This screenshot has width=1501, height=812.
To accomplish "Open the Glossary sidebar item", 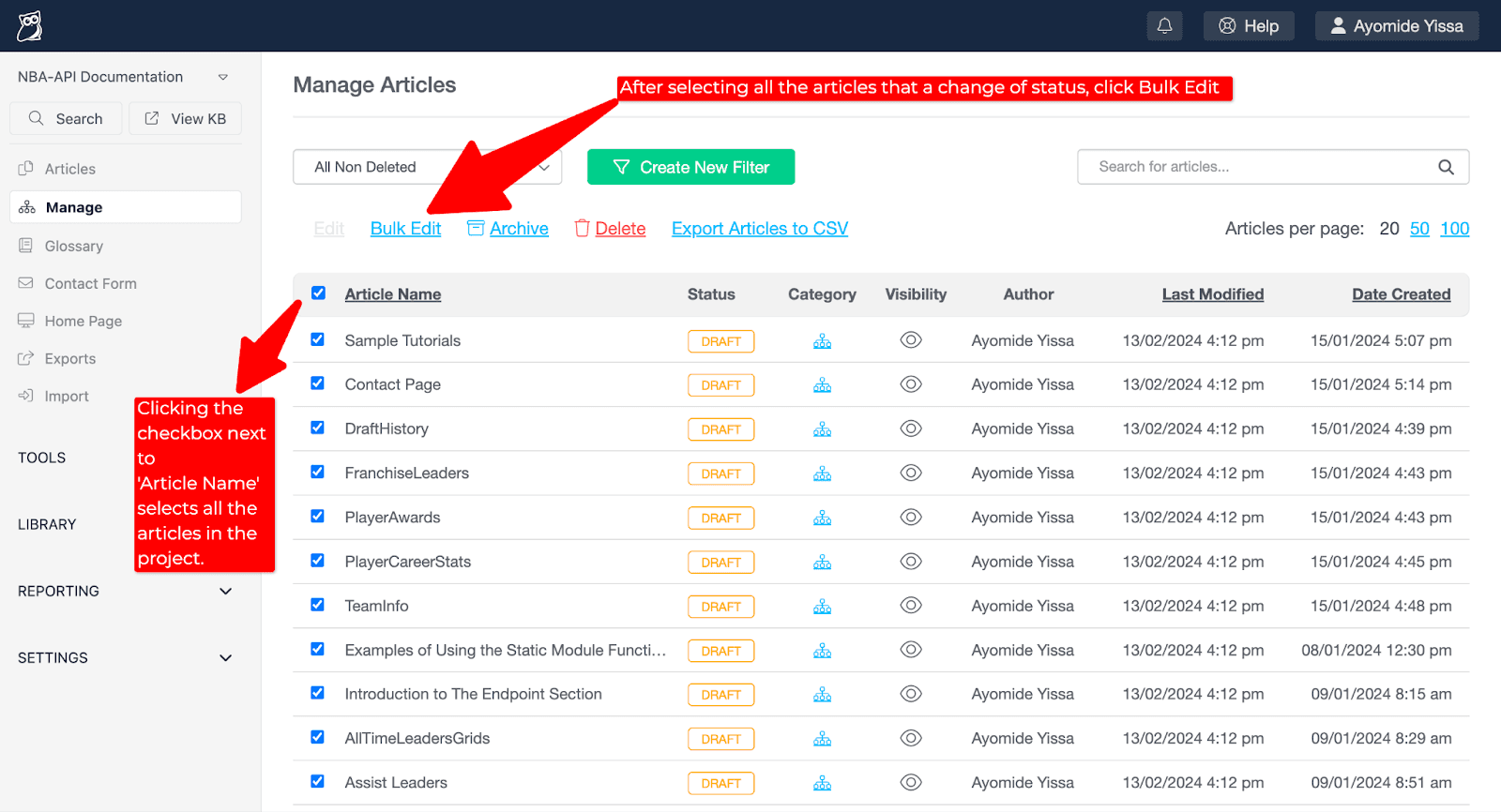I will pyautogui.click(x=74, y=246).
